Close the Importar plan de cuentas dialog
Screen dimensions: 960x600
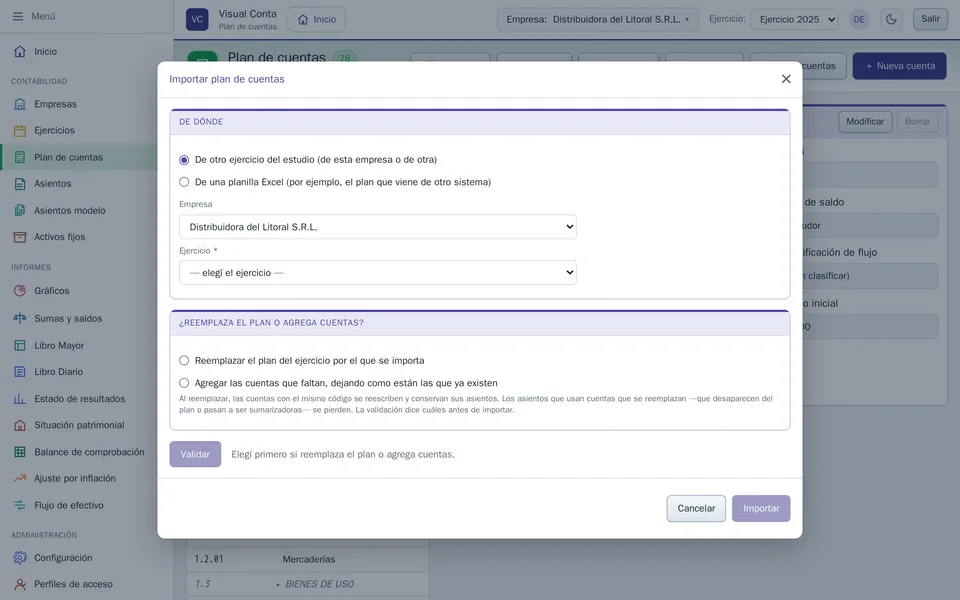pyautogui.click(x=786, y=79)
